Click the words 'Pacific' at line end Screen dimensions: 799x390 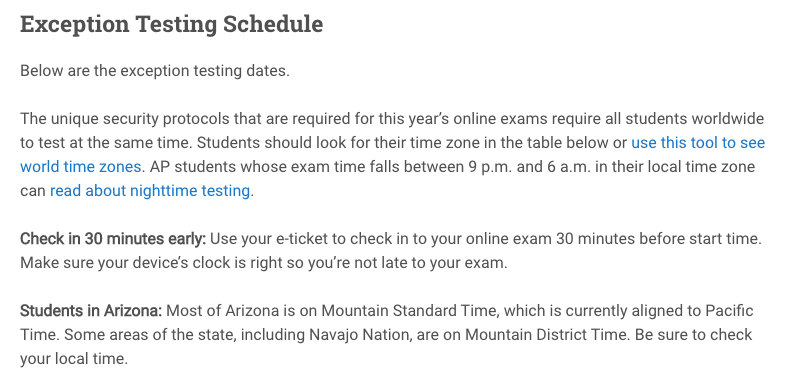coord(729,310)
